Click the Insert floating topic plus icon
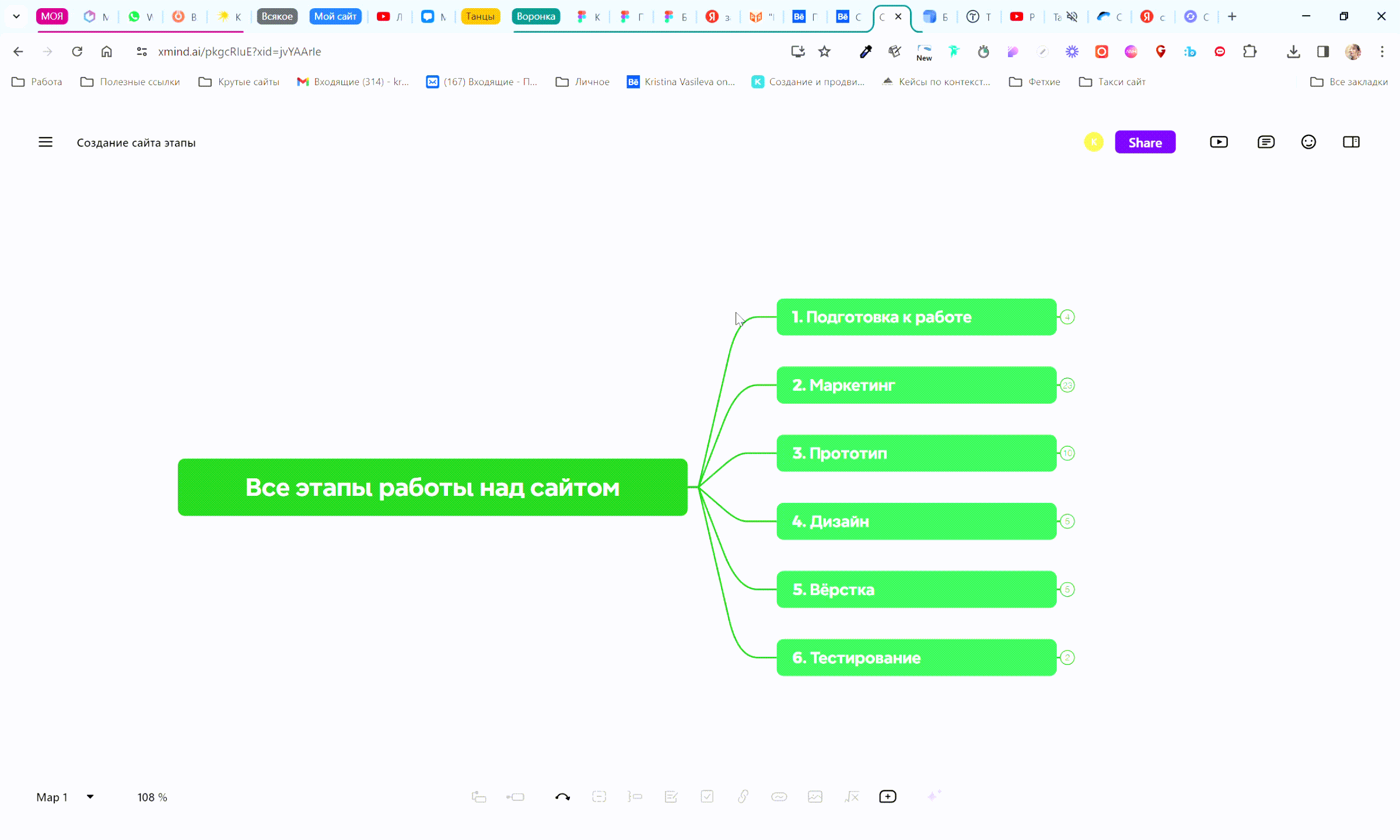The height and width of the screenshot is (840, 1400). (887, 797)
